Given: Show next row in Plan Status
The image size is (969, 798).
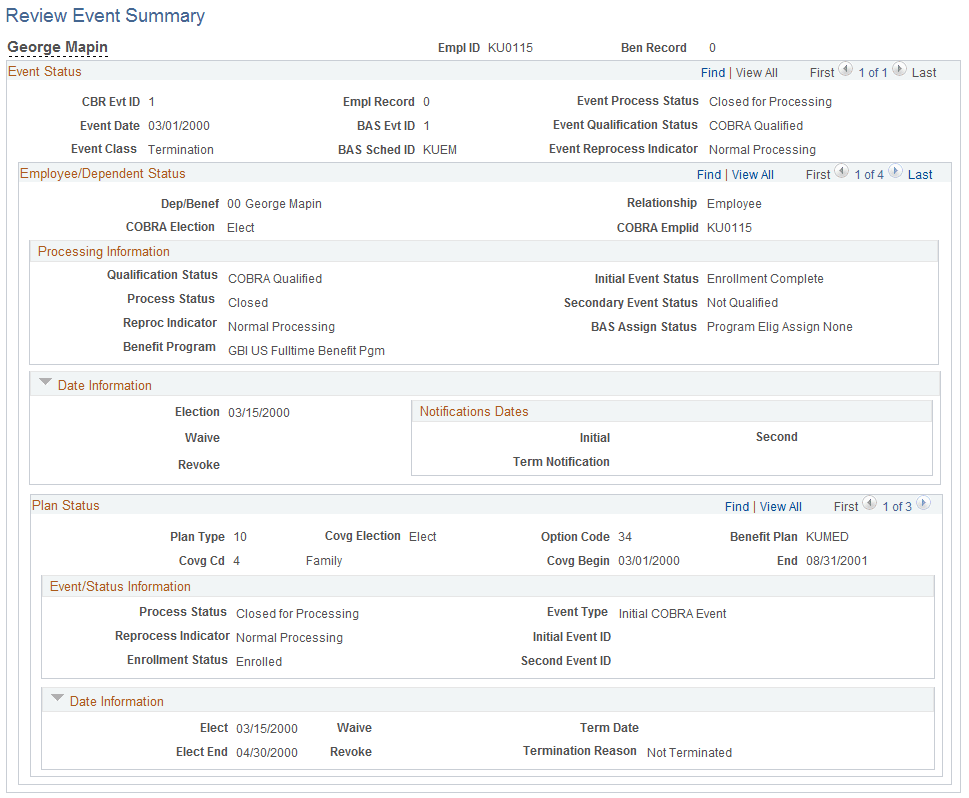Looking at the screenshot, I should (923, 504).
